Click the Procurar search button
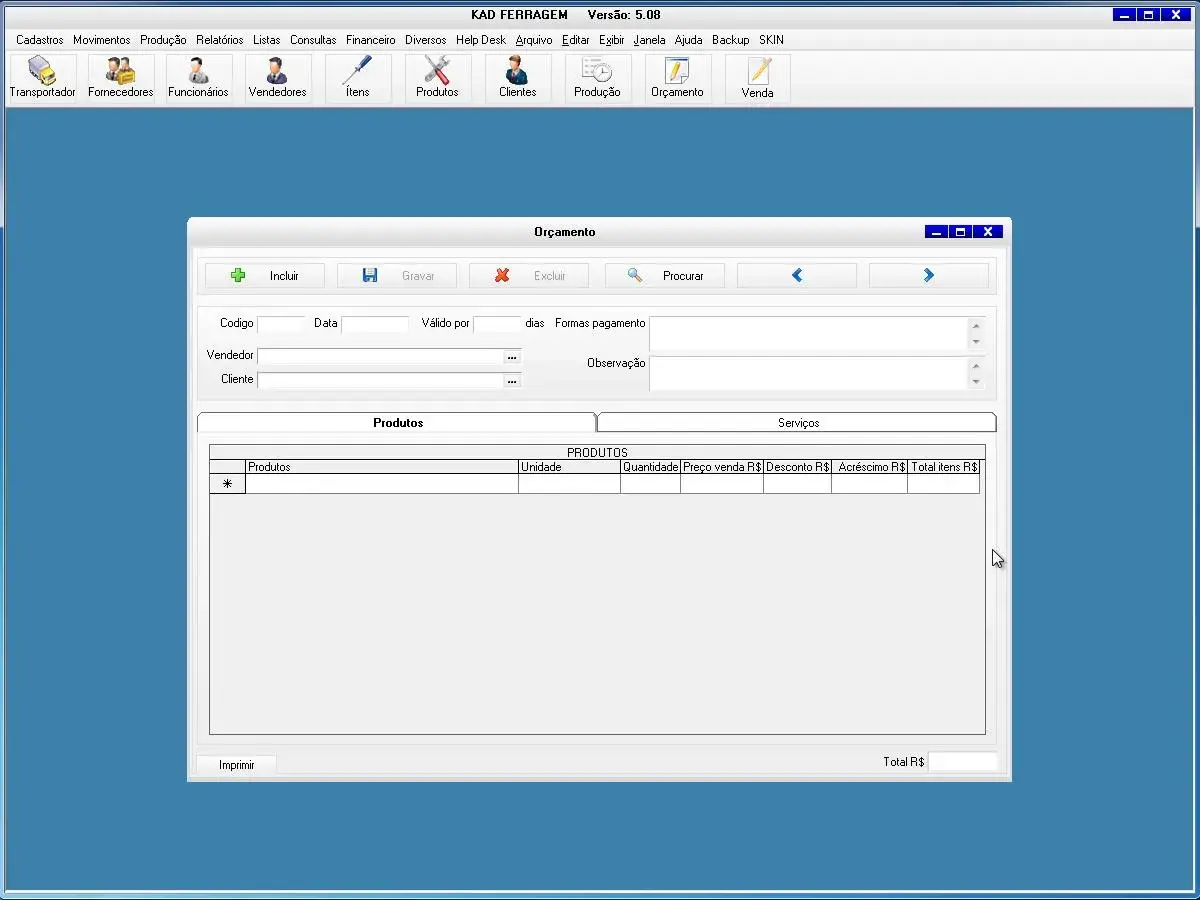This screenshot has width=1200, height=900. pyautogui.click(x=665, y=276)
